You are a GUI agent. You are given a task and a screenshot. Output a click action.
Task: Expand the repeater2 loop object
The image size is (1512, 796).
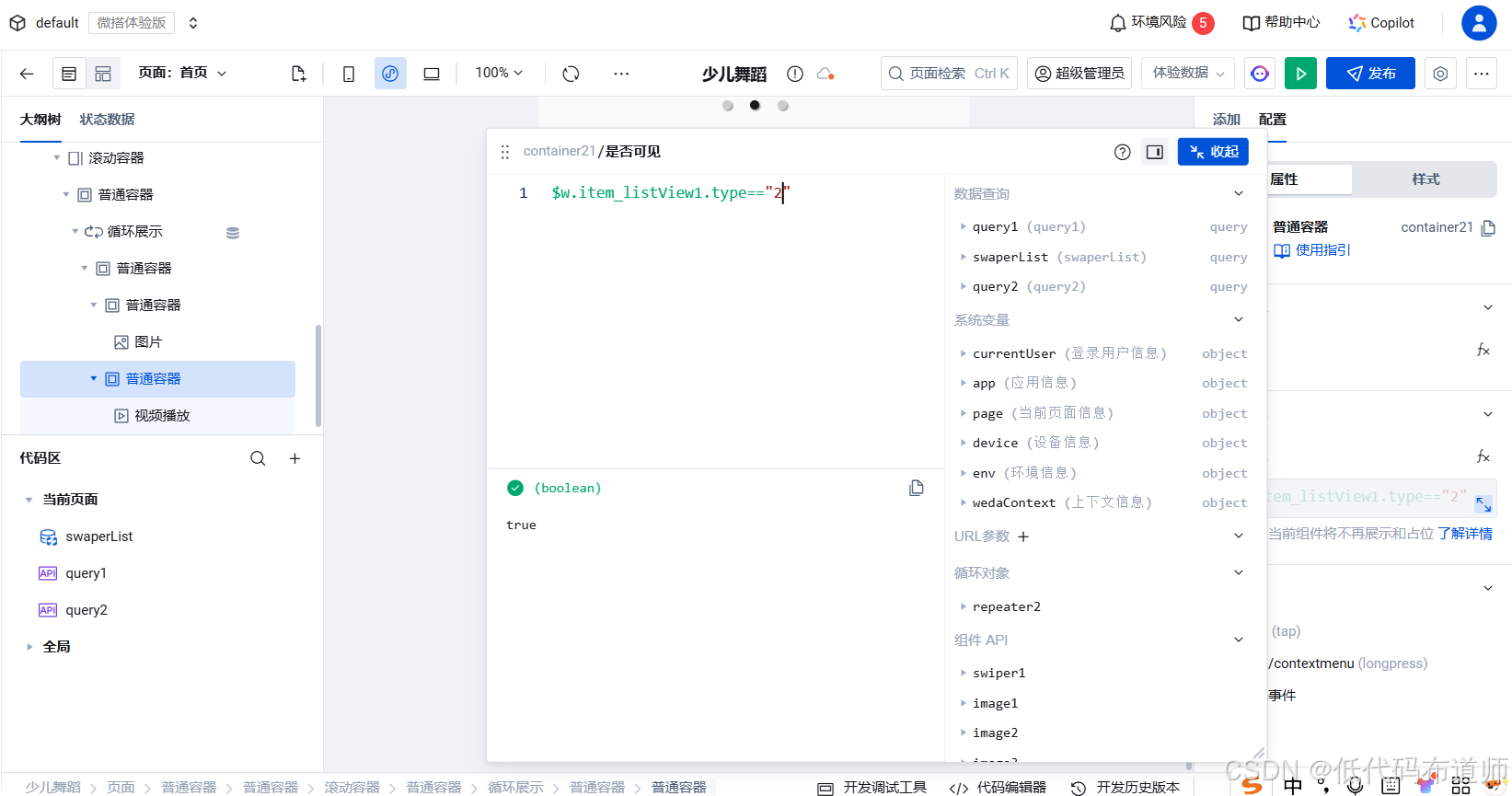click(x=964, y=607)
